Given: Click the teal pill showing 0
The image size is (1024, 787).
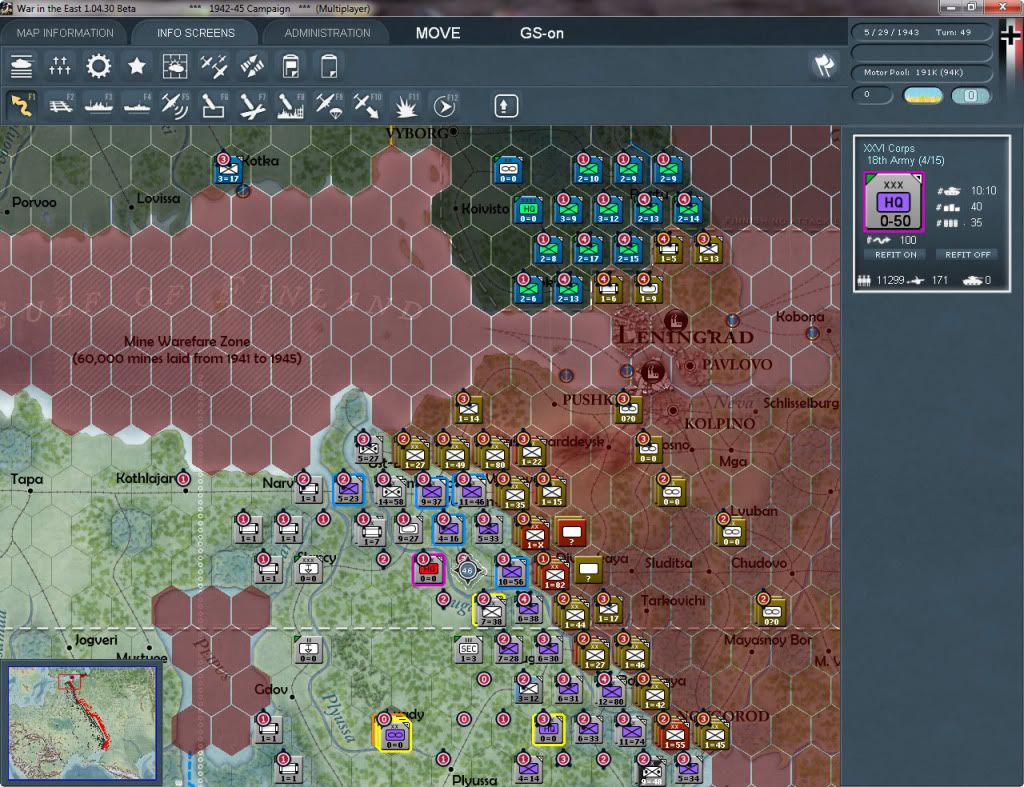Looking at the screenshot, I should [971, 96].
